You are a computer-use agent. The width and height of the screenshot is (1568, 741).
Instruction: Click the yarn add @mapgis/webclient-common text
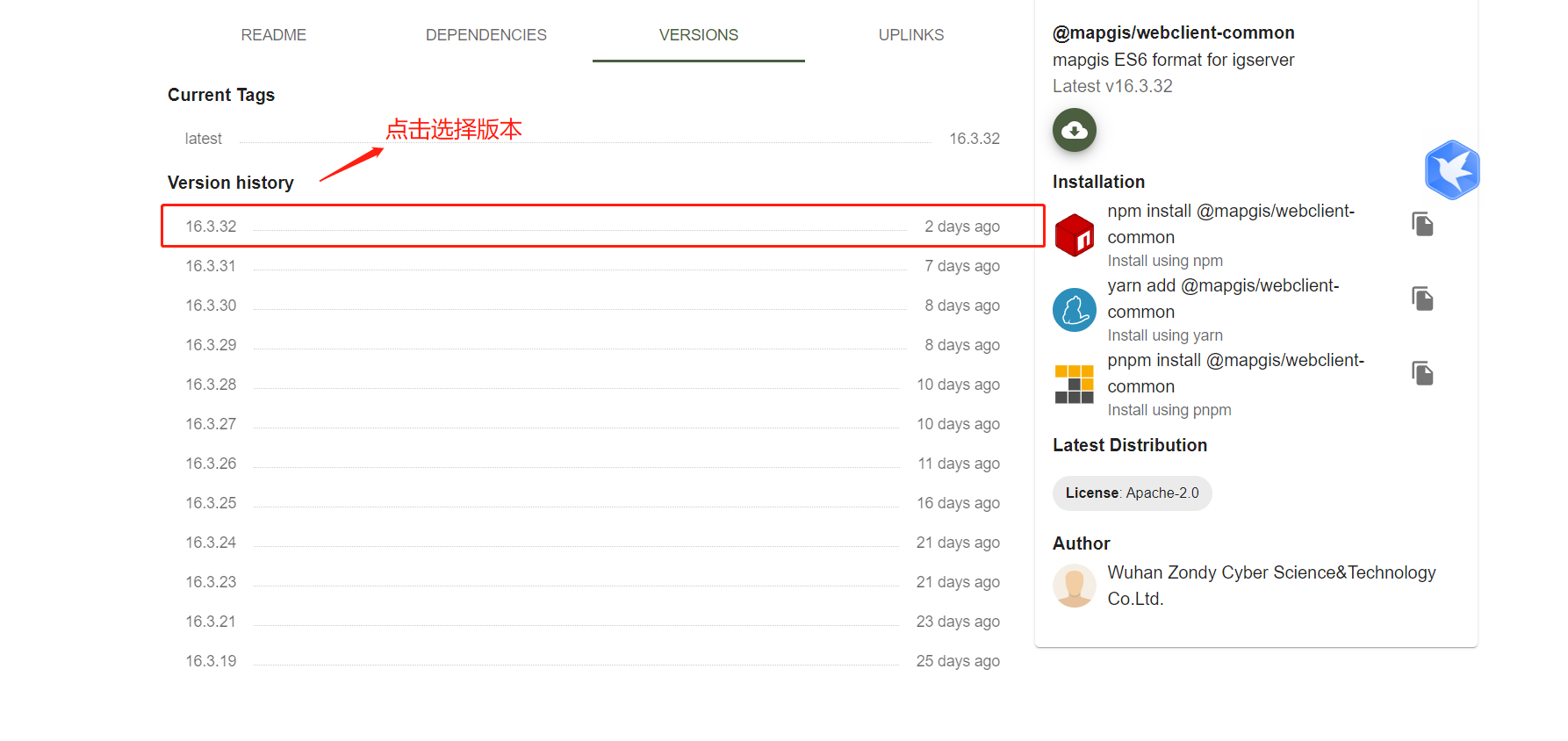(x=1223, y=299)
